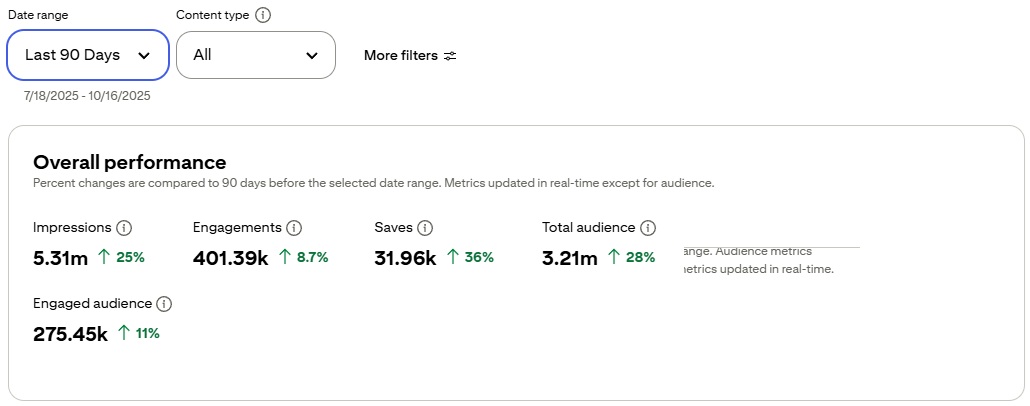Click the 7/18/2025 - 10/16/2025 date text
The width and height of the screenshot is (1030, 406).
coord(87,96)
